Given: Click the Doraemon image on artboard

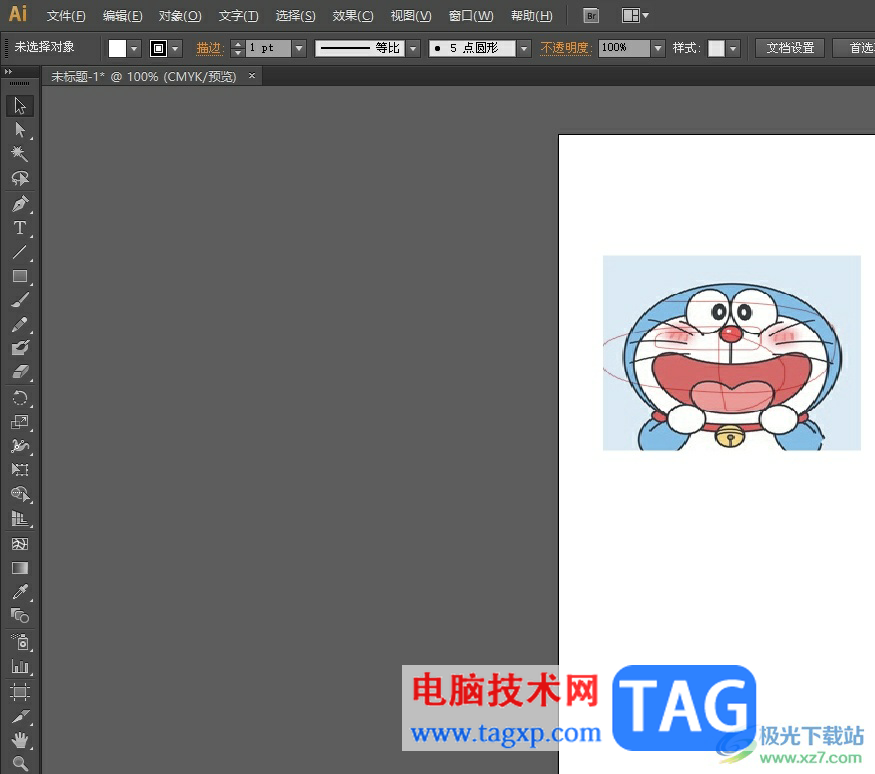Looking at the screenshot, I should coord(732,353).
